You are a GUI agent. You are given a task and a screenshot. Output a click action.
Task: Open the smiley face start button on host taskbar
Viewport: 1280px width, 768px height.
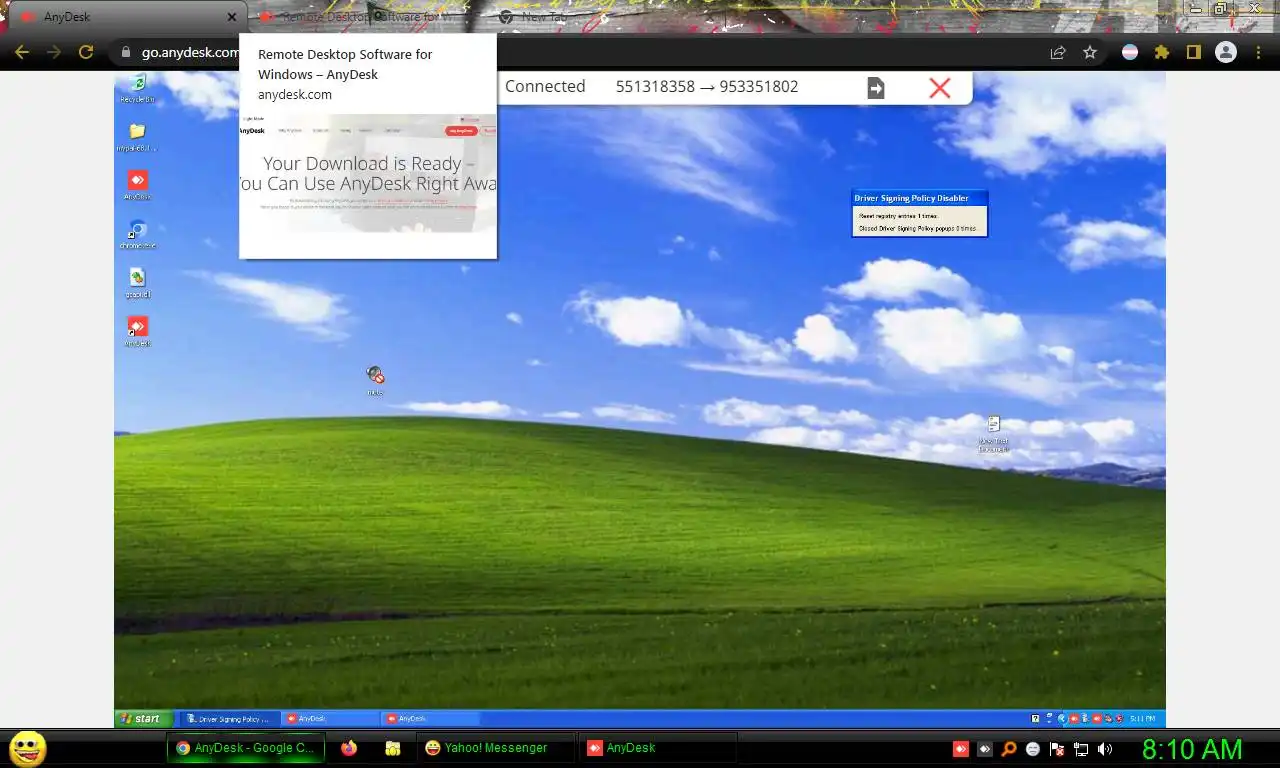(27, 748)
